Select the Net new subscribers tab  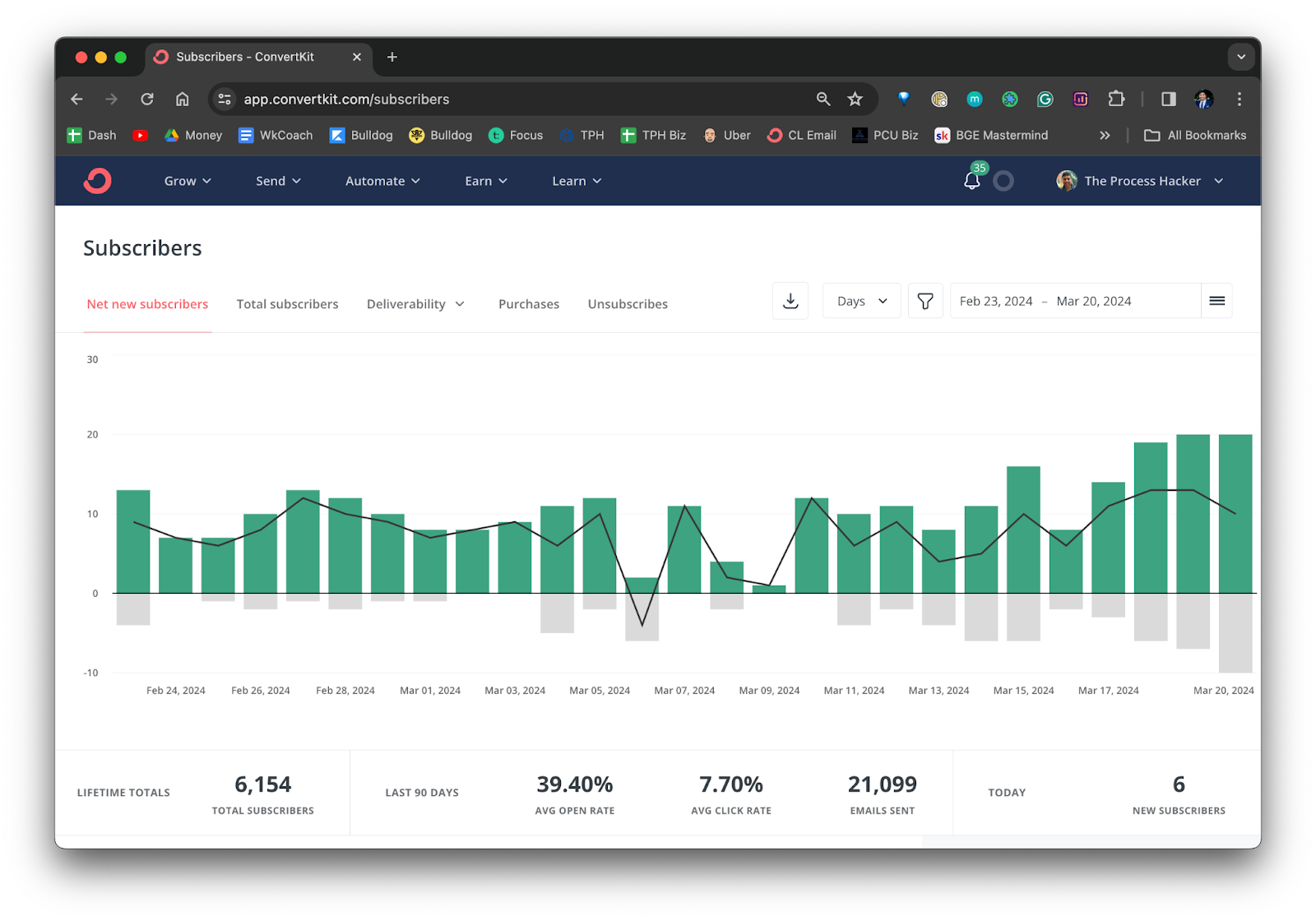148,304
